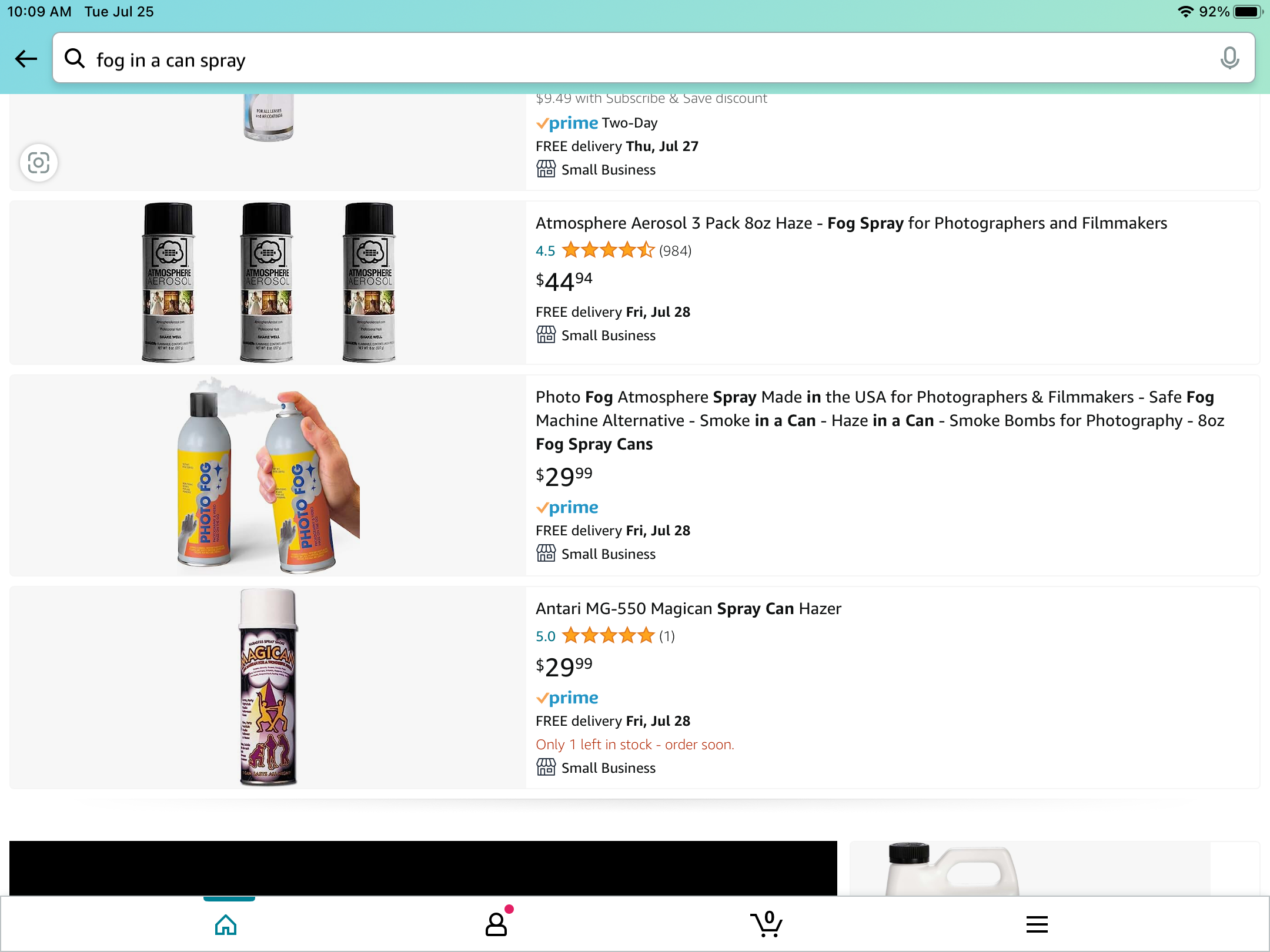This screenshot has width=1270, height=952.
Task: View the 984 ratings for Atmosphere Aerosol
Action: (x=675, y=251)
